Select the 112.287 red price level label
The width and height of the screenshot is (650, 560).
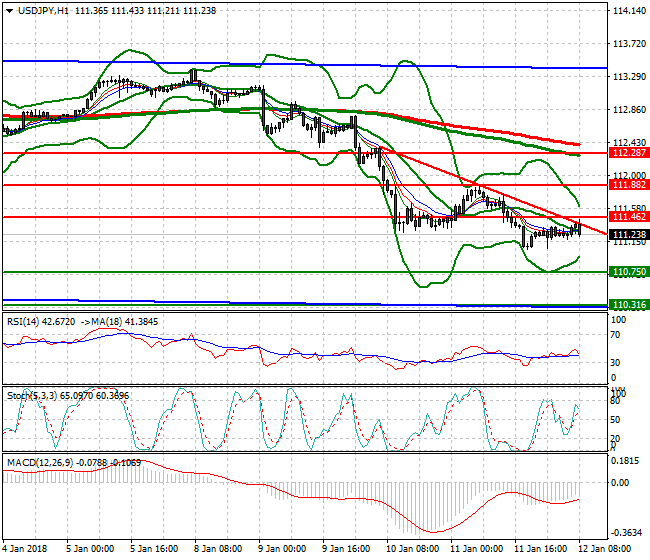click(x=629, y=153)
